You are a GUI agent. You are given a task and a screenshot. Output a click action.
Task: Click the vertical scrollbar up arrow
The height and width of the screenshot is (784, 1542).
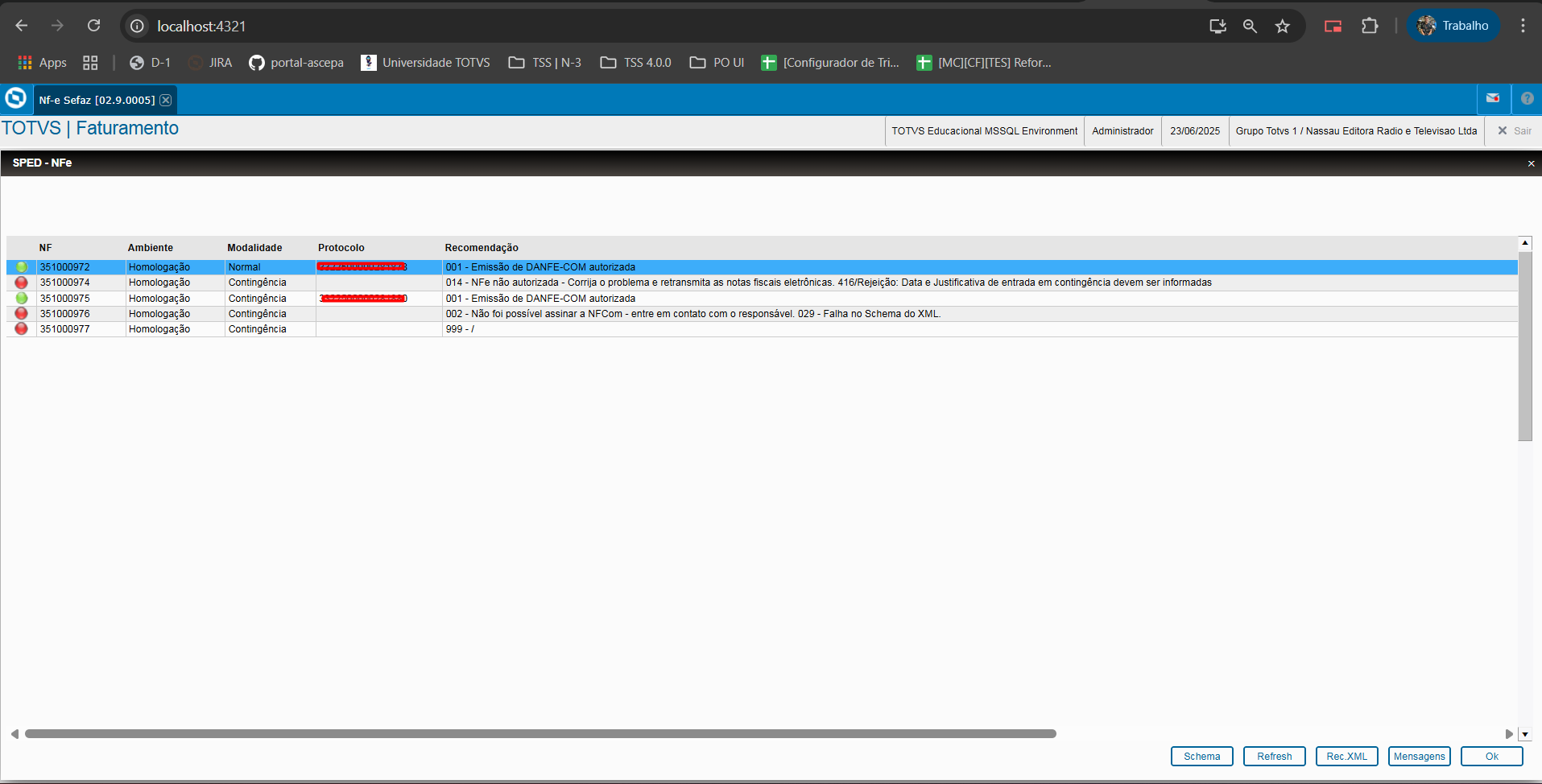pos(1525,242)
